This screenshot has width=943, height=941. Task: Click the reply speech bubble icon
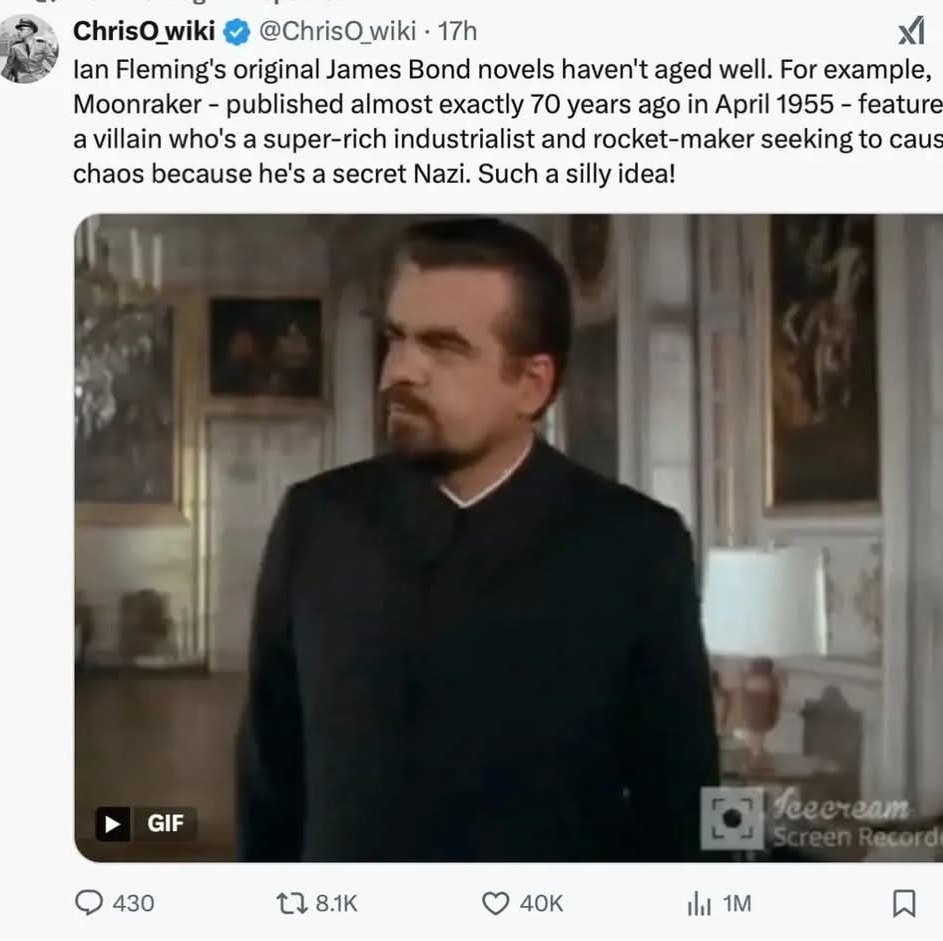pyautogui.click(x=90, y=904)
